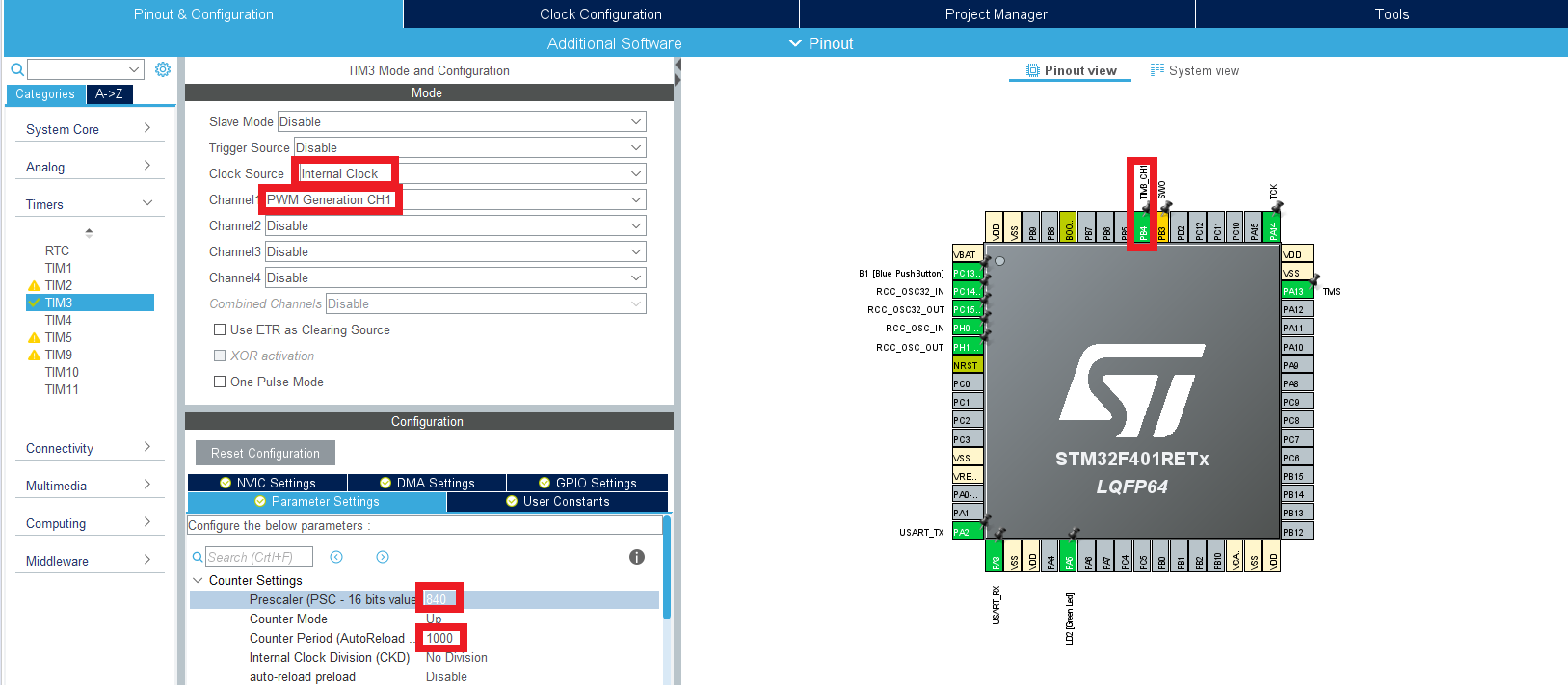Click the PB12 pin on right side

(1296, 532)
